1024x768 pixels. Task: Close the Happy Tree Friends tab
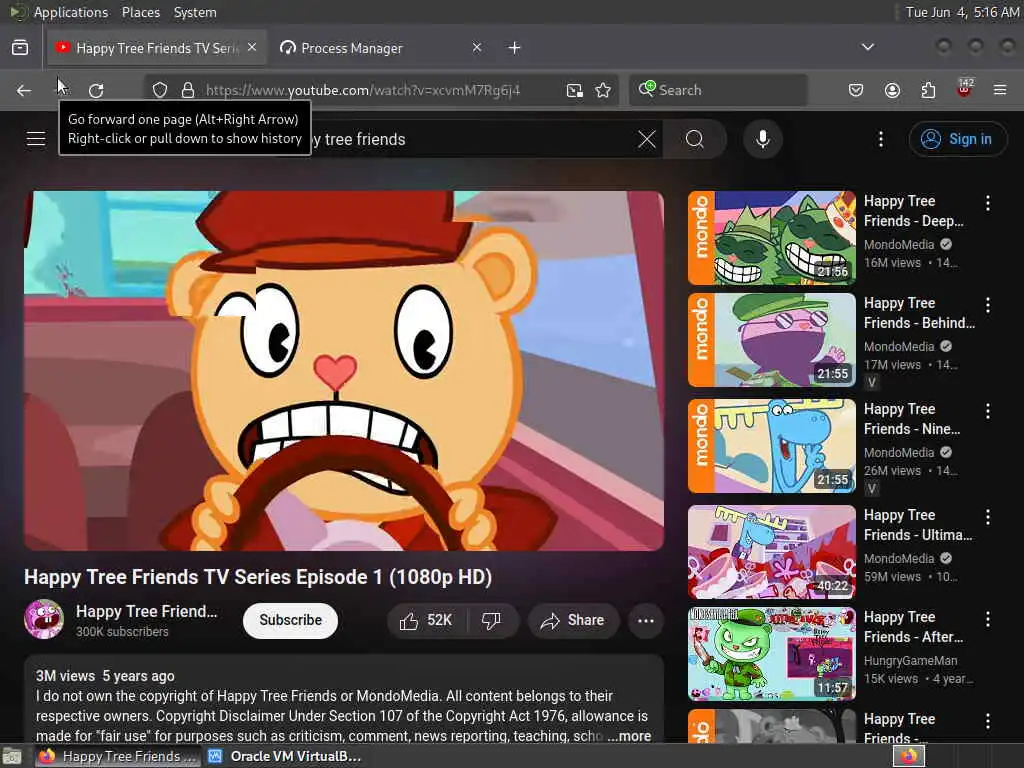pyautogui.click(x=252, y=48)
